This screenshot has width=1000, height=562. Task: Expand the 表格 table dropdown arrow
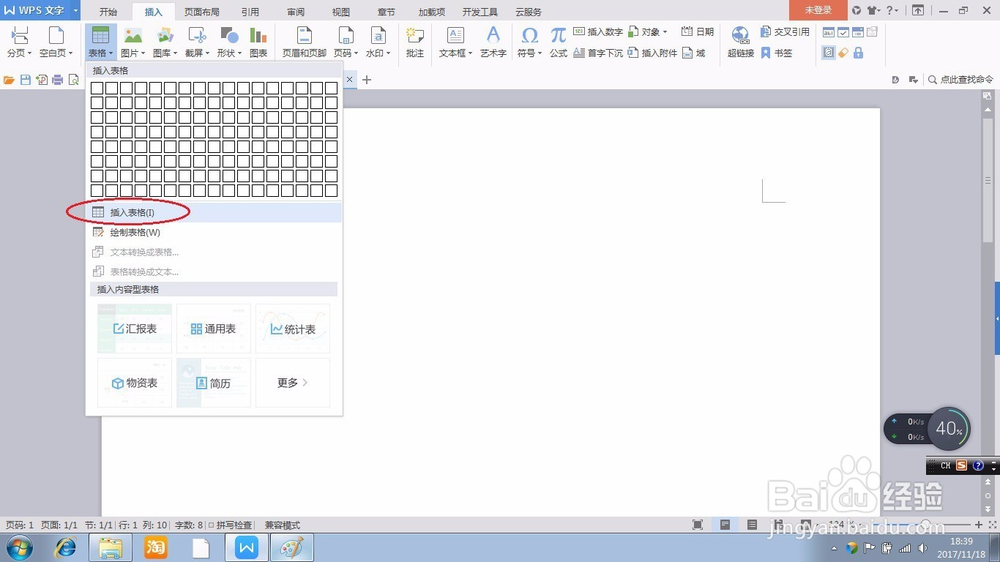tap(111, 53)
